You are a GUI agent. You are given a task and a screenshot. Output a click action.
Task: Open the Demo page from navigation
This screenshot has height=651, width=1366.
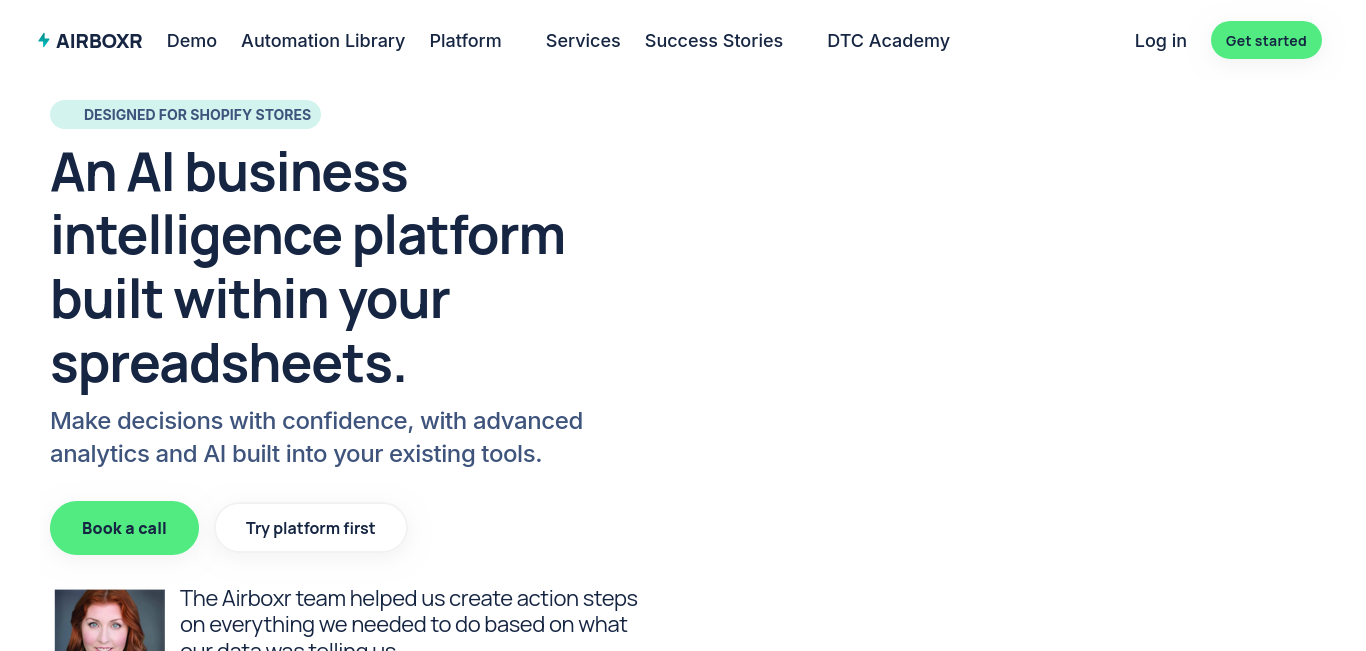point(192,41)
